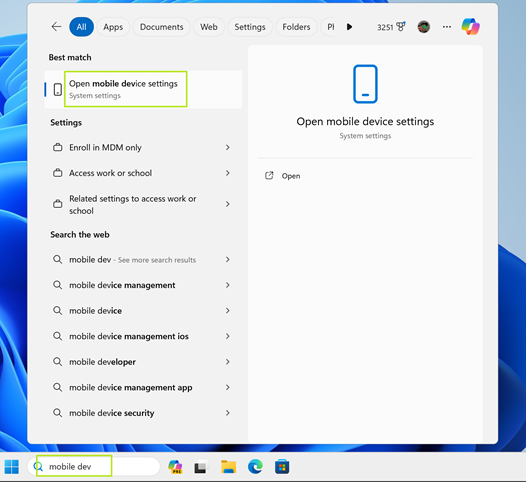Switch to the Settings filter tab
Image resolution: width=526 pixels, height=482 pixels.
click(250, 27)
